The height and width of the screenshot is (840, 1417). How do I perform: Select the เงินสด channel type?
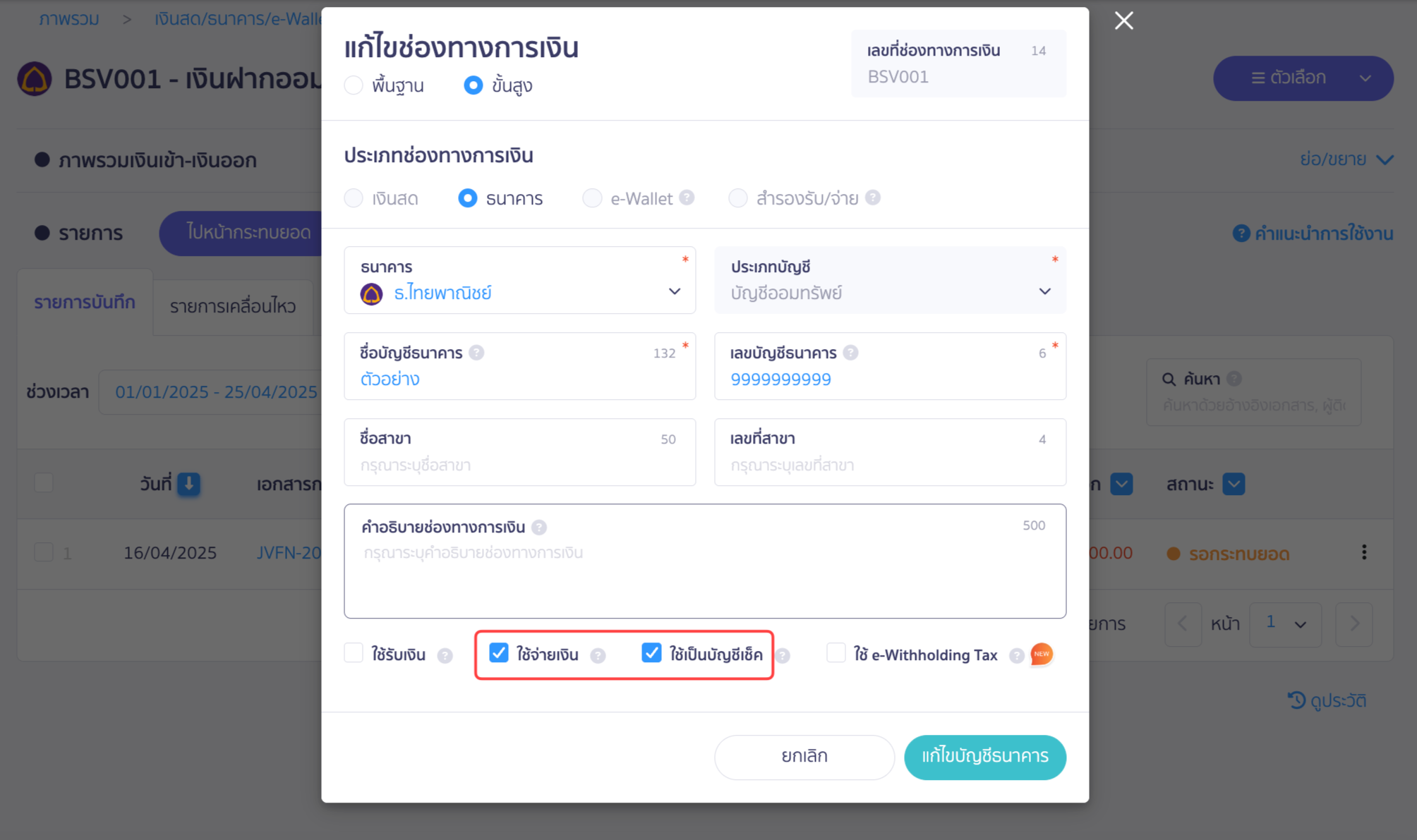click(354, 198)
